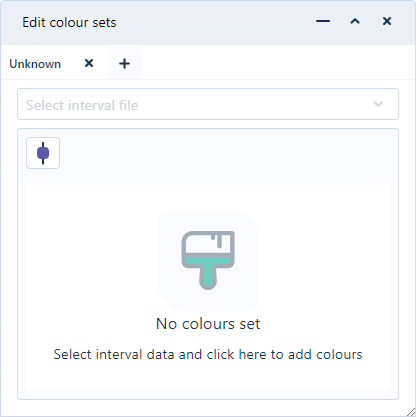Click the rounded tile behind the paintbrush
This screenshot has height=417, width=416.
[208, 261]
